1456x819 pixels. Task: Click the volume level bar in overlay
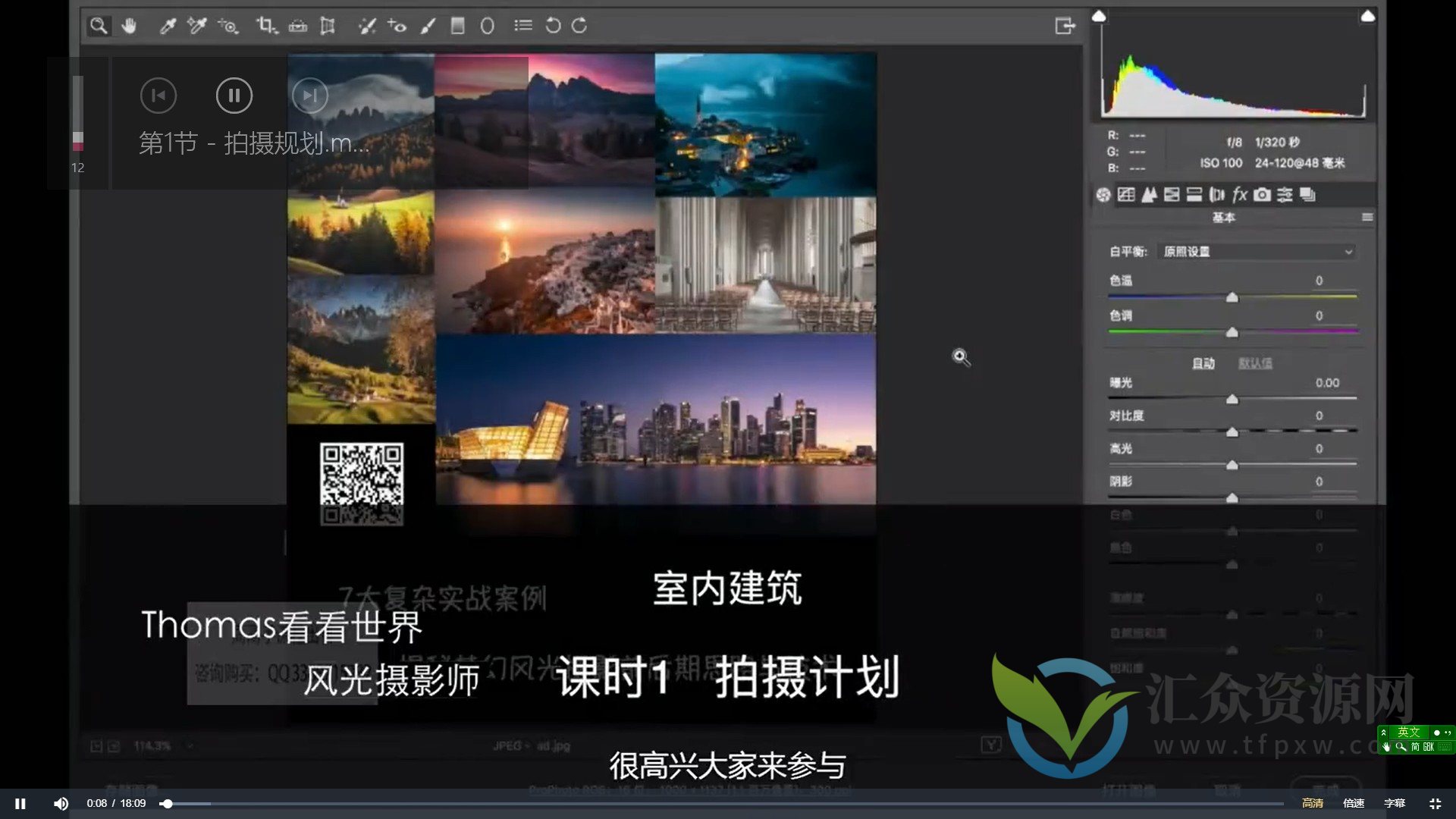pyautogui.click(x=78, y=114)
